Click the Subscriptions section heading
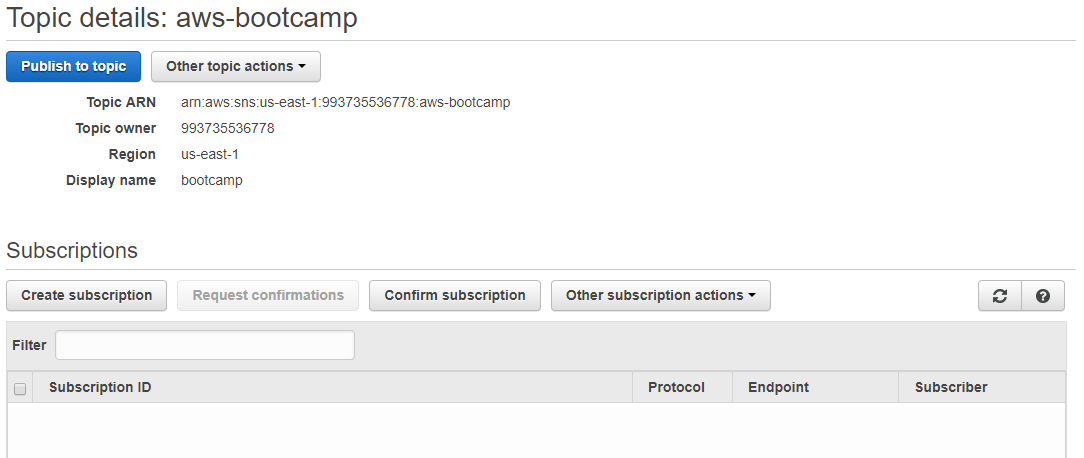 pos(72,250)
